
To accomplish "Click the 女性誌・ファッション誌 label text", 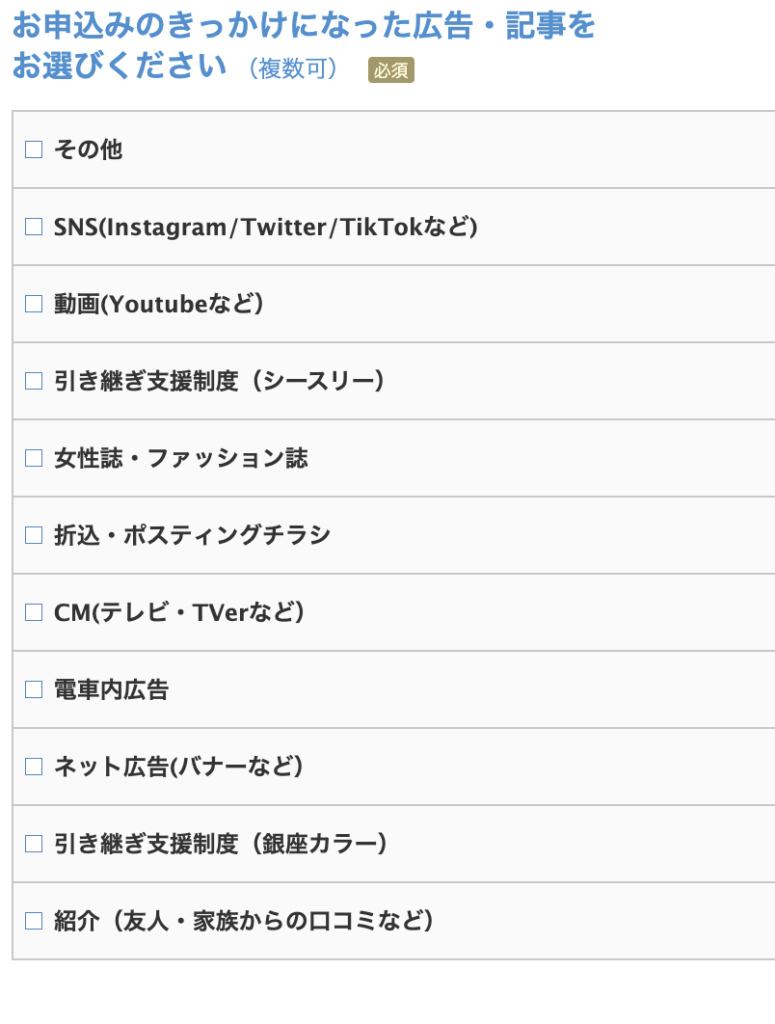I will 181,458.
